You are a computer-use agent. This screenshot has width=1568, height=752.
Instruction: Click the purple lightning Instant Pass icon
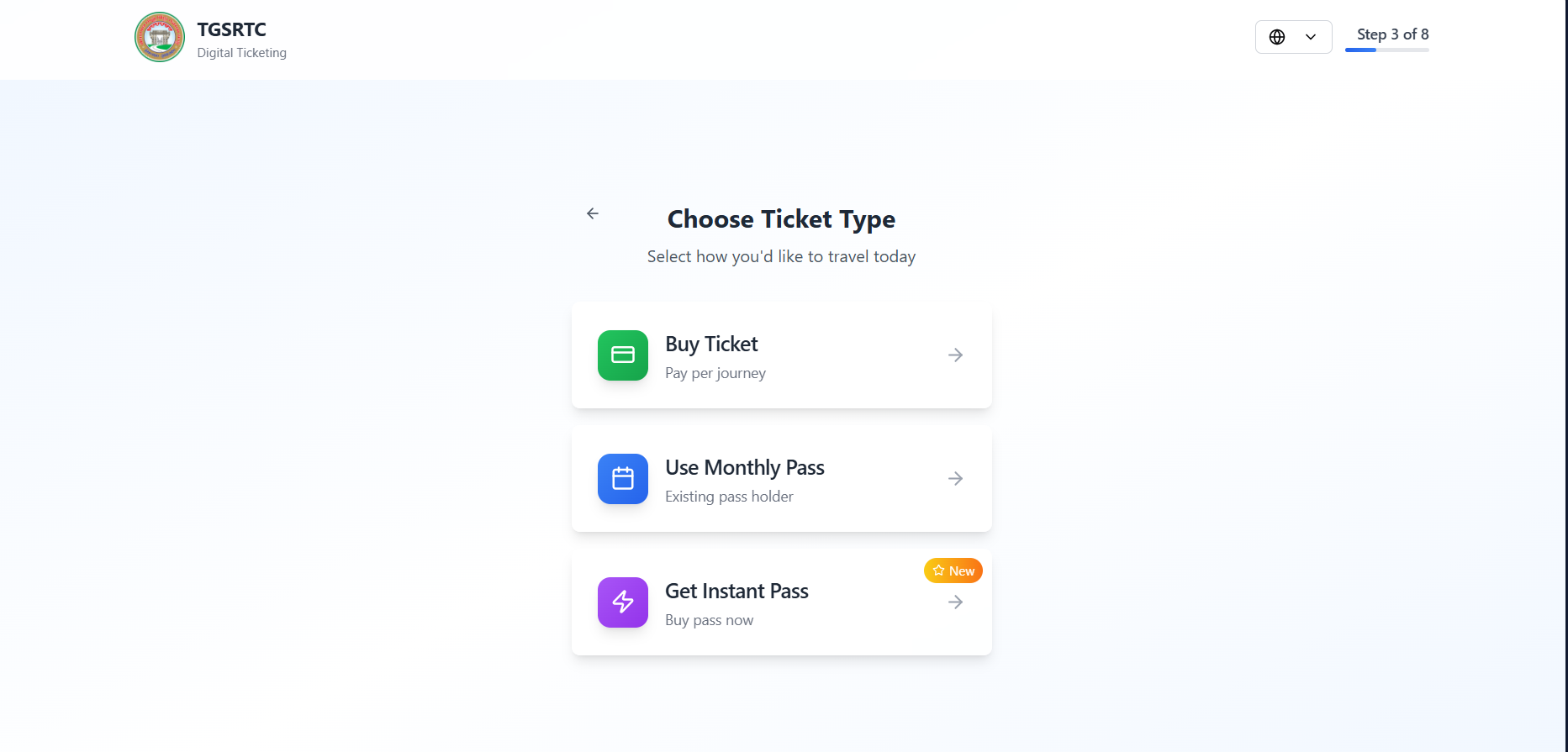click(622, 602)
